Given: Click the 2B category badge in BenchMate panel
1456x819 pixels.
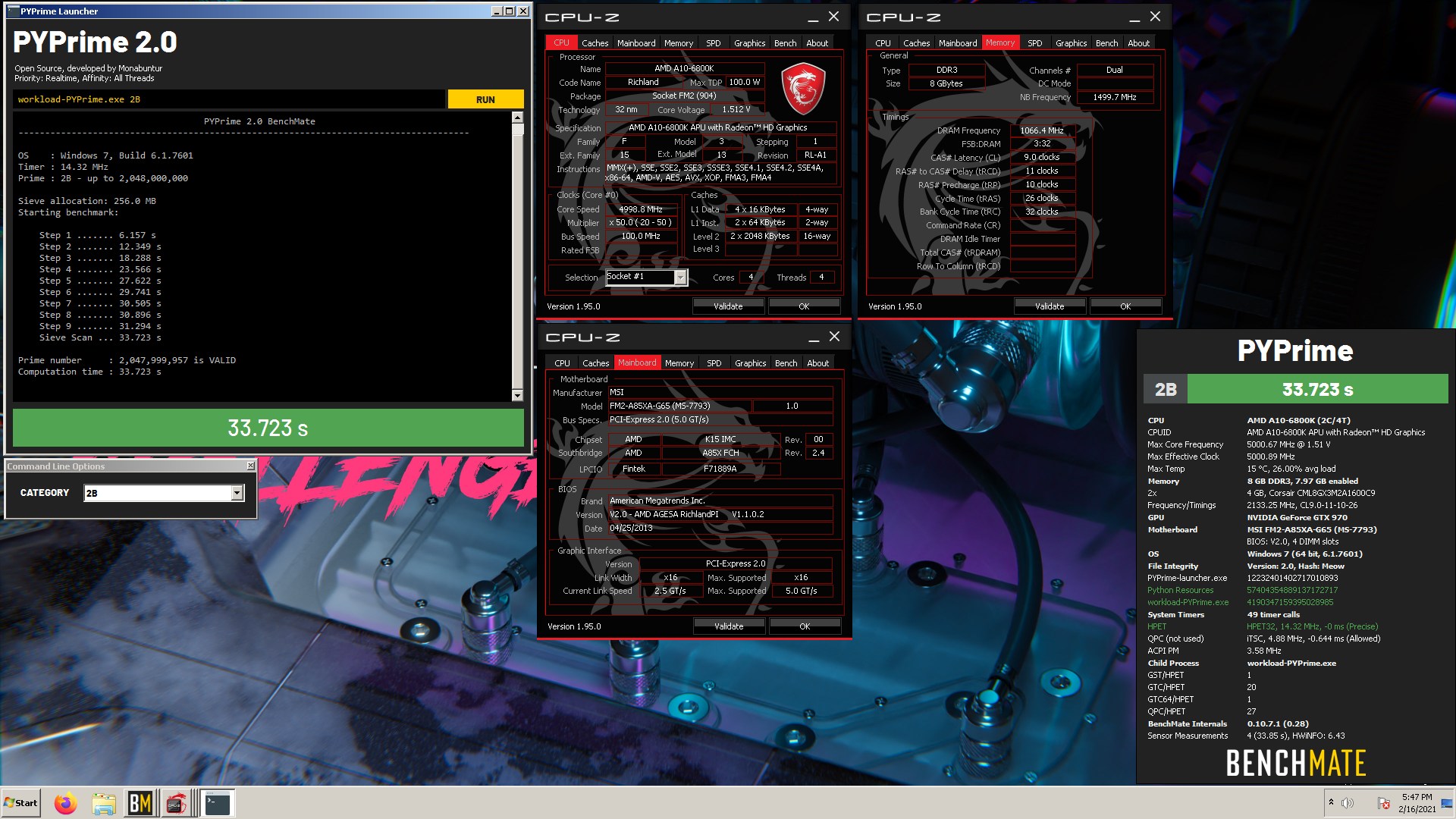Looking at the screenshot, I should pyautogui.click(x=1166, y=390).
